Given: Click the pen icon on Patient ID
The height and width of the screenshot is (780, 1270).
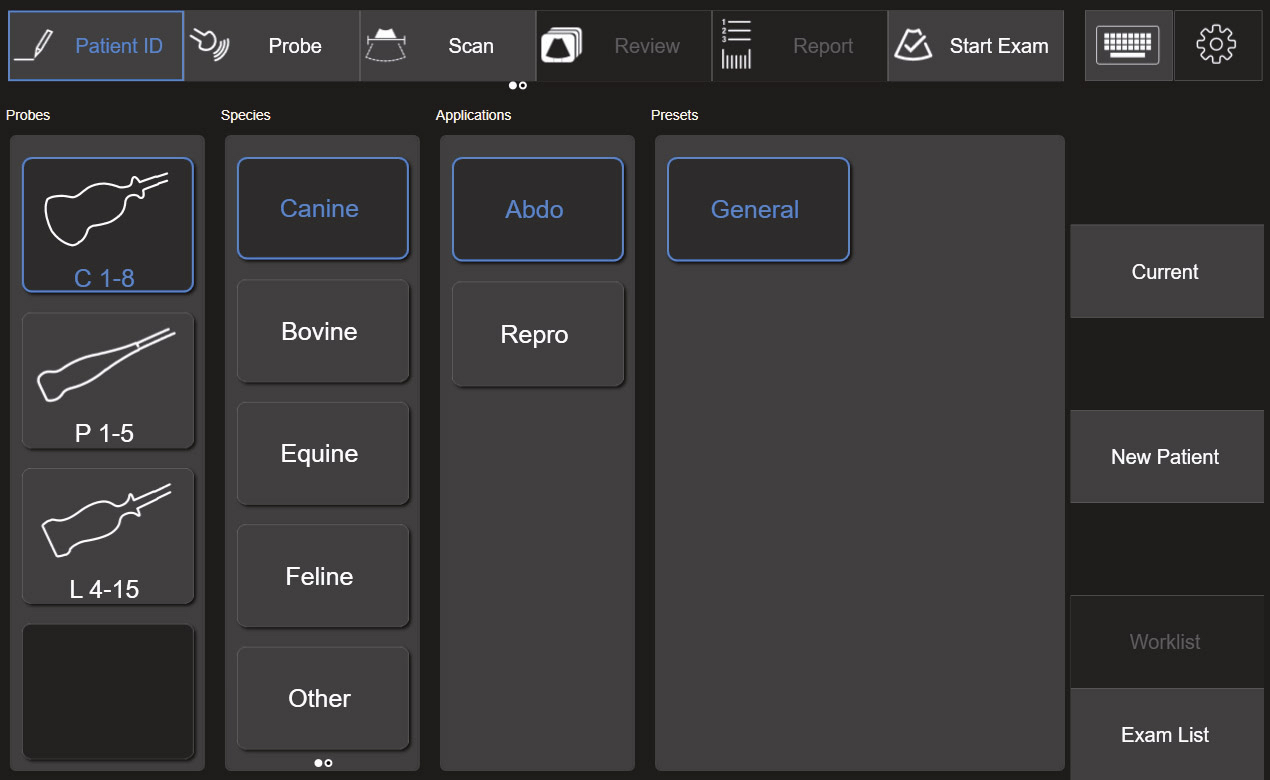Looking at the screenshot, I should pos(35,46).
